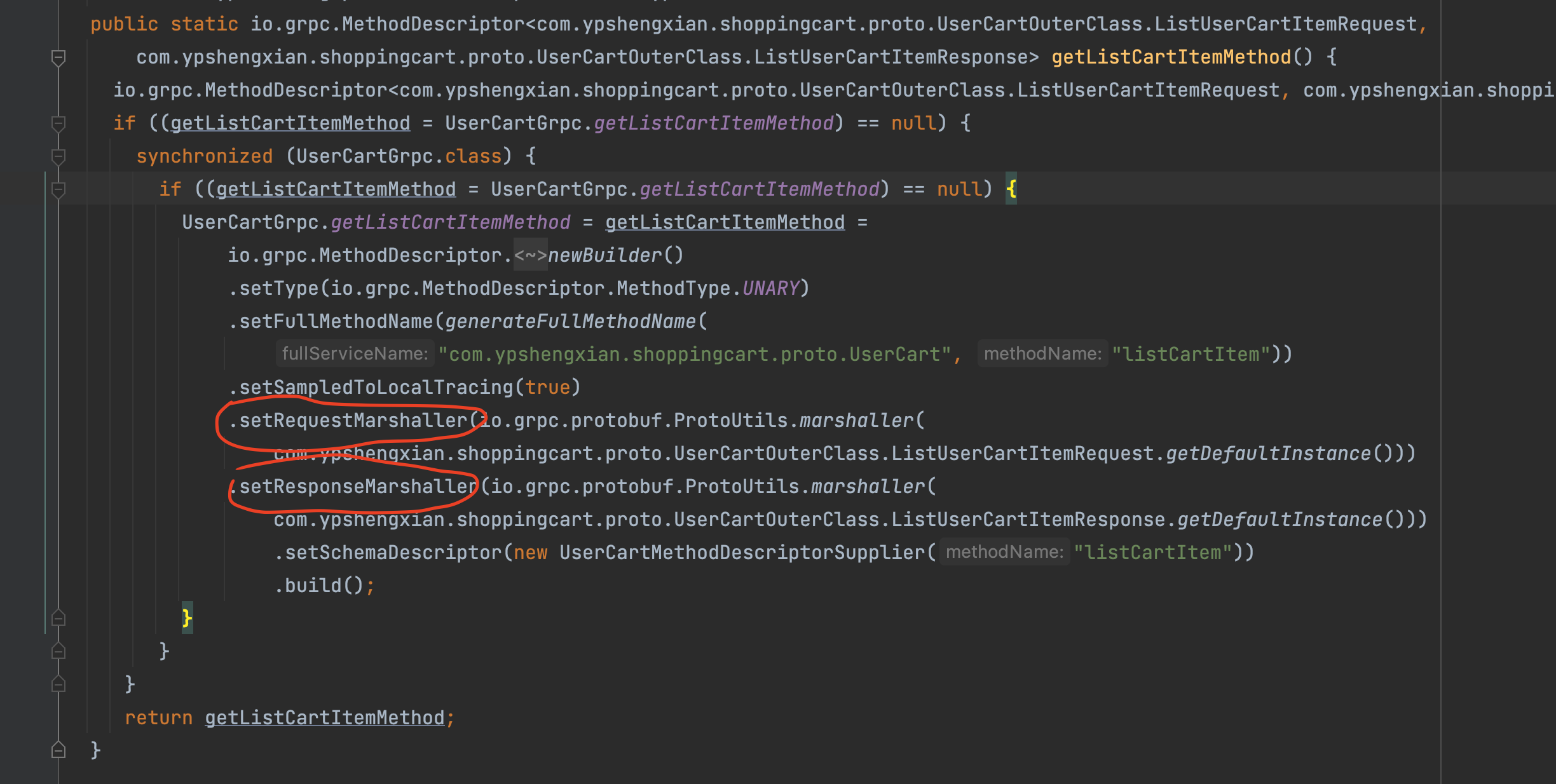Screen dimensions: 1556x784
Task: Click fold marker on the highlighted inner if line
Action: (x=58, y=189)
